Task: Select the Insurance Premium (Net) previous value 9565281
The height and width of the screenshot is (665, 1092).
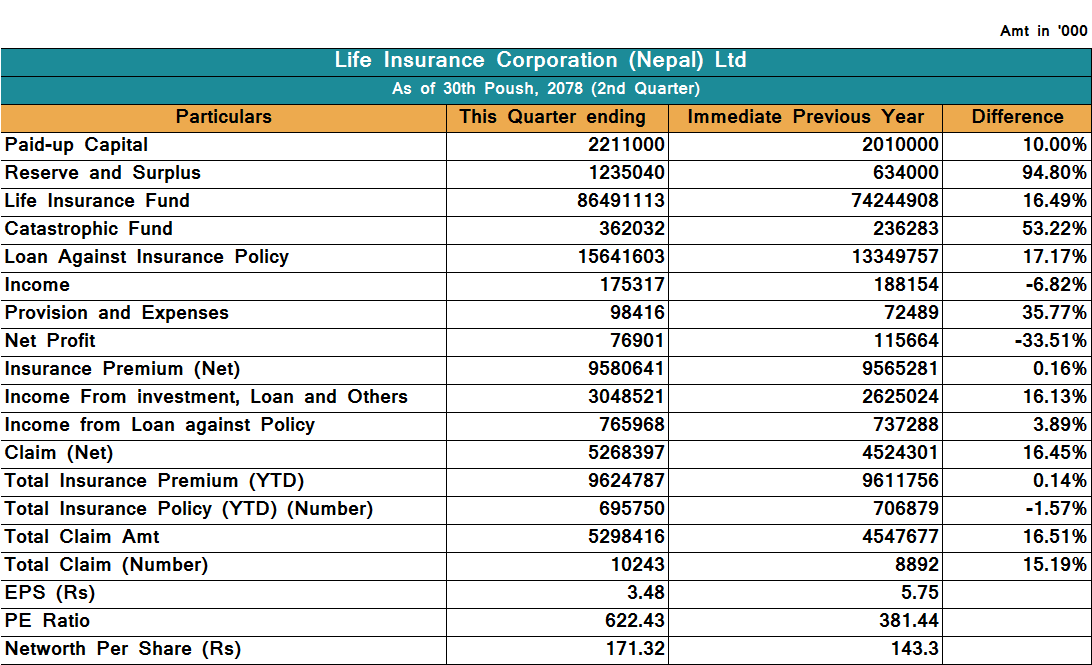Action: point(900,369)
